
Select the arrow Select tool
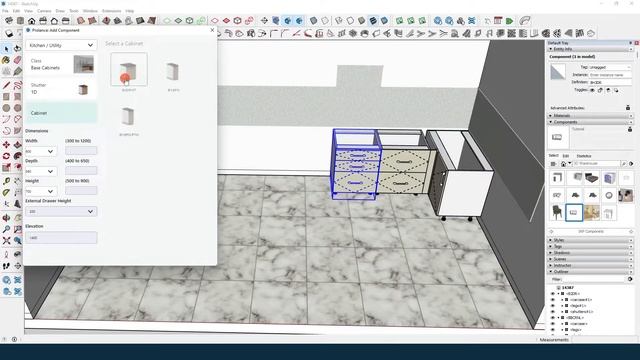point(6,49)
